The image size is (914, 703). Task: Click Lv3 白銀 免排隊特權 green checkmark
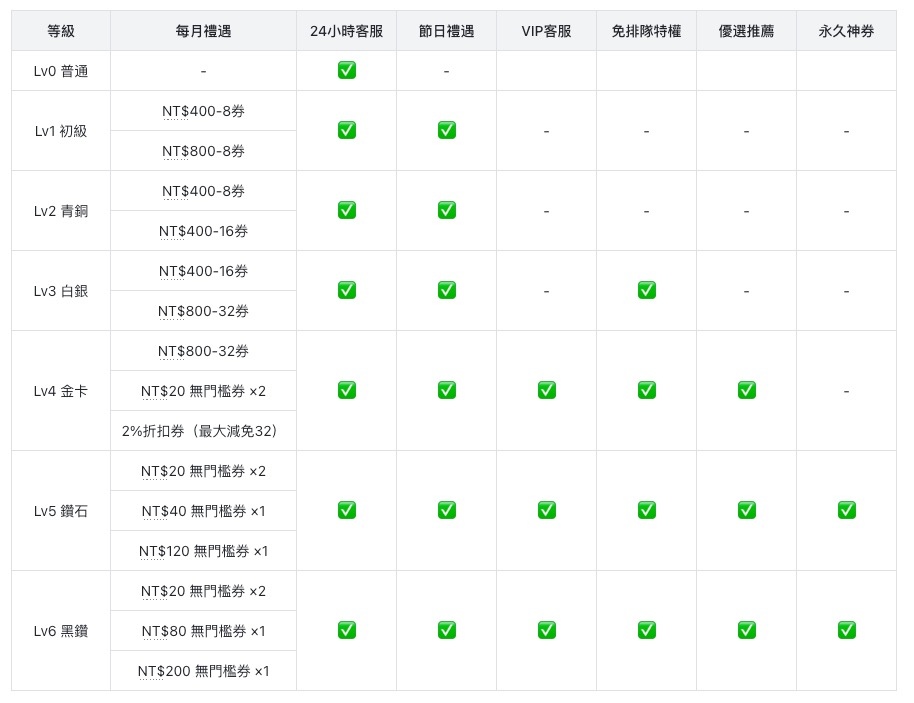point(646,290)
